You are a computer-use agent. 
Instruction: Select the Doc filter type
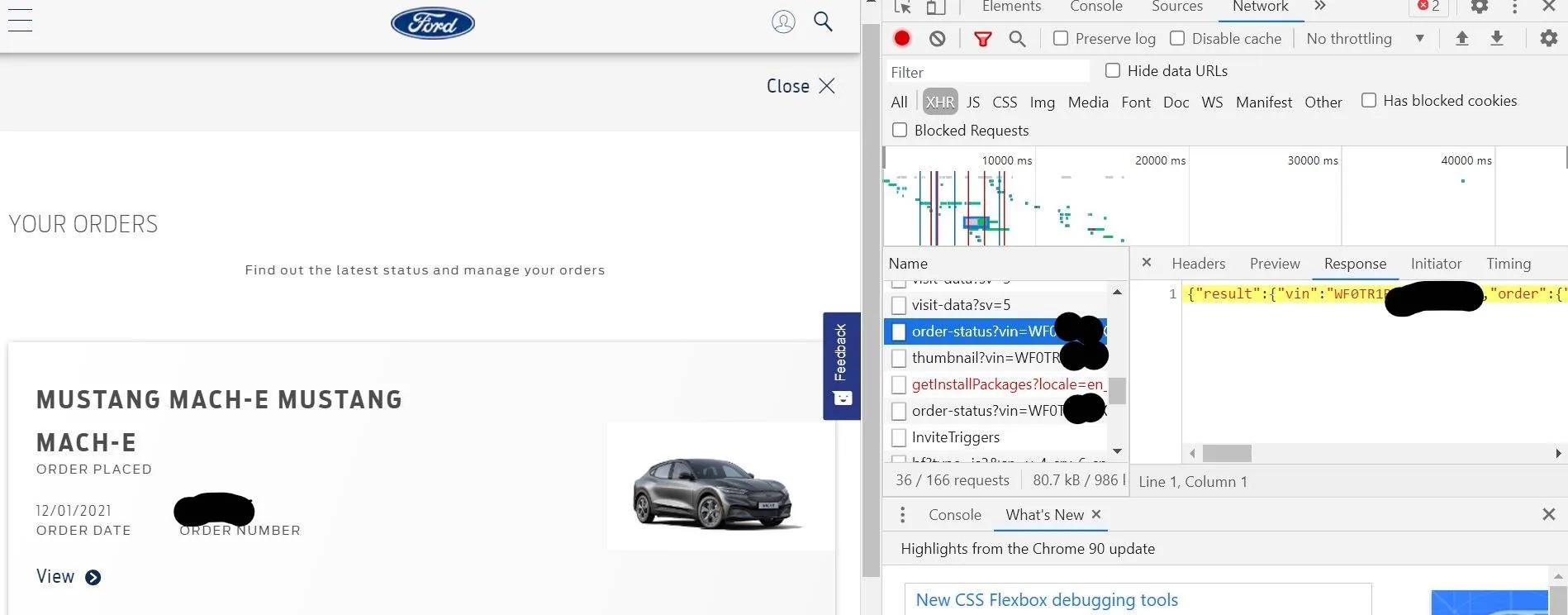coord(1176,102)
